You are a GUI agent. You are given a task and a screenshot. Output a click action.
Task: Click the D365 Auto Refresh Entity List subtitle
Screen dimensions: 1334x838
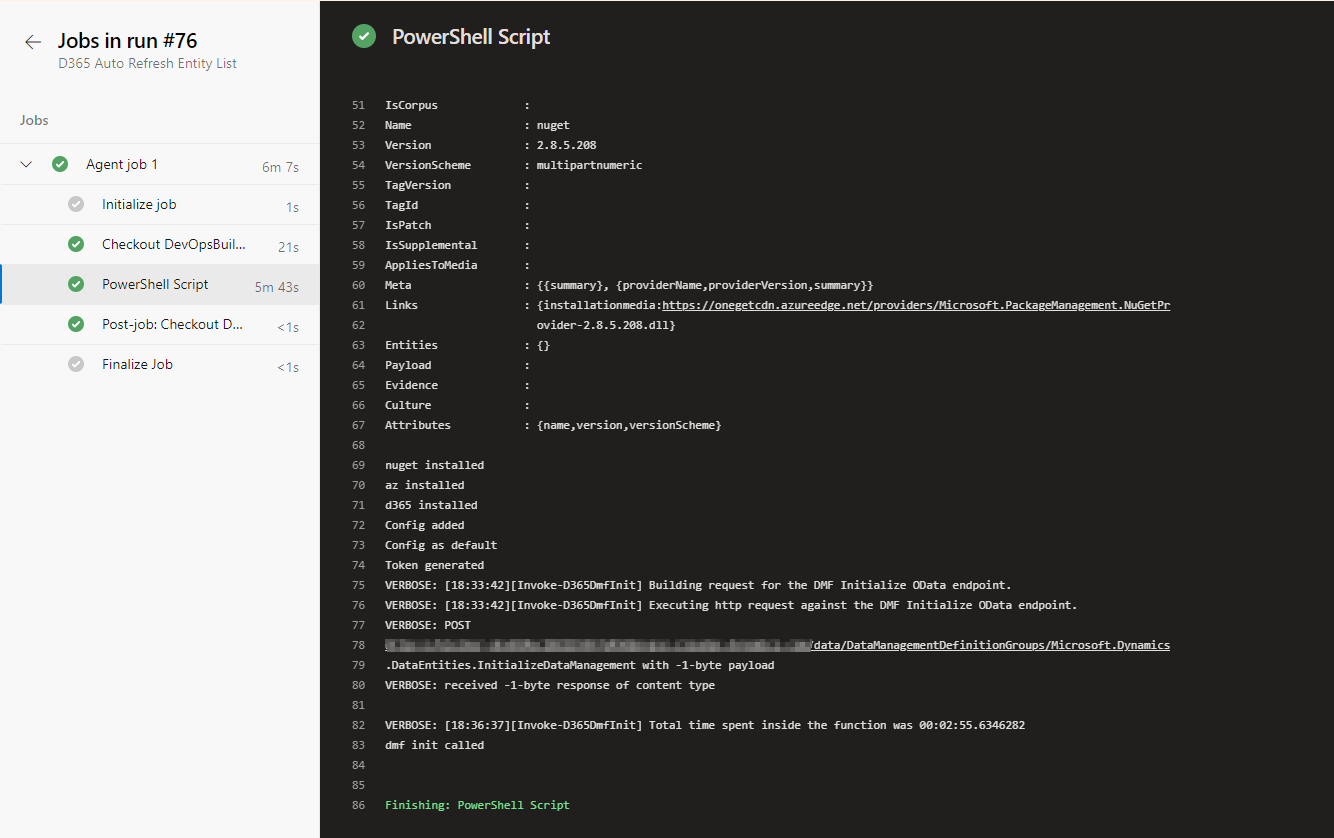(147, 63)
